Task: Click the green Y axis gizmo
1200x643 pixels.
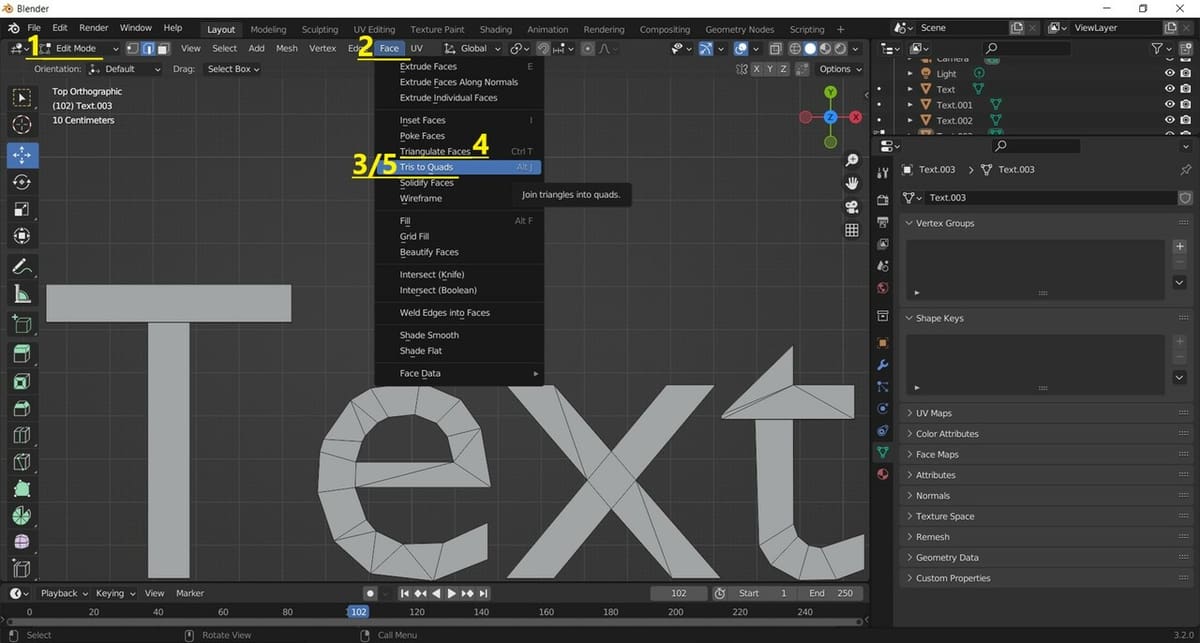Action: point(830,92)
